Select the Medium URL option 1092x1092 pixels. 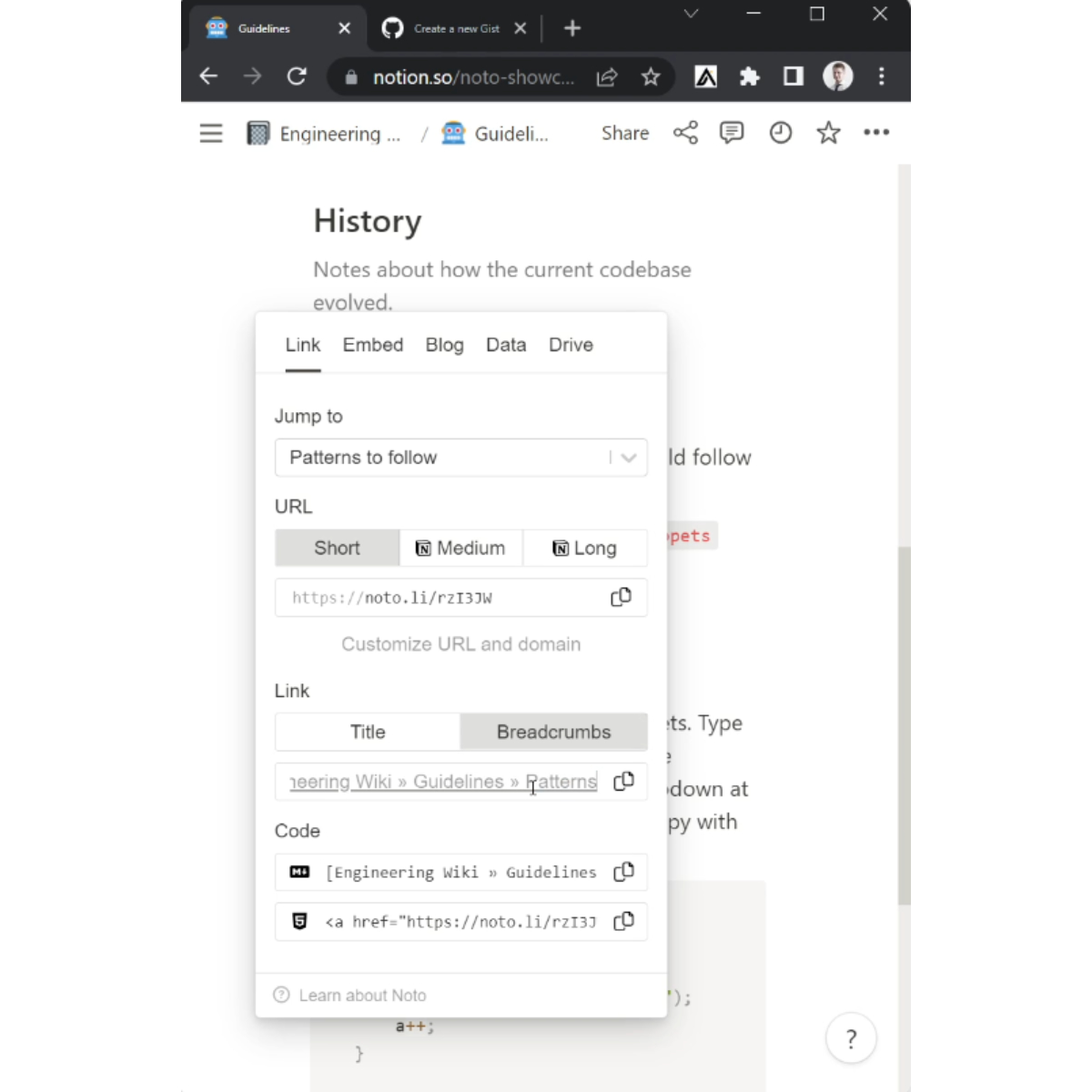(461, 548)
